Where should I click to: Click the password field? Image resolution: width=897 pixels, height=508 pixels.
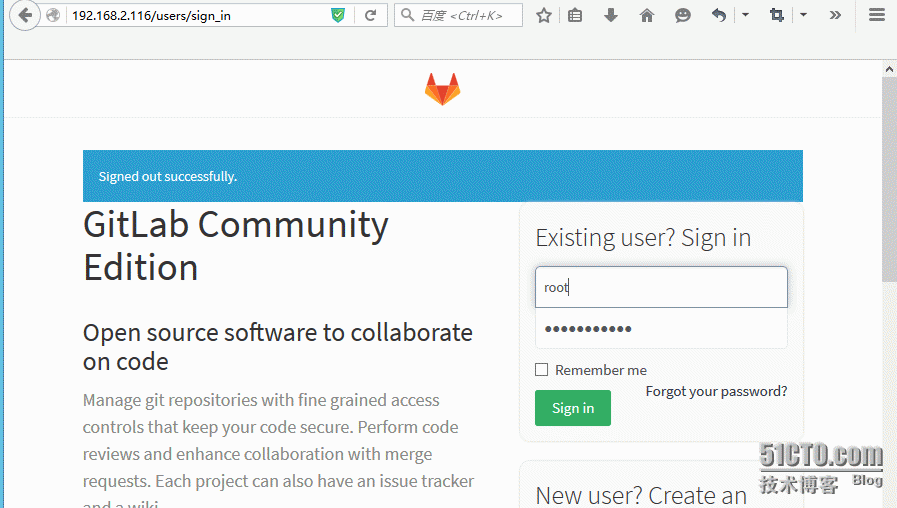tap(661, 329)
